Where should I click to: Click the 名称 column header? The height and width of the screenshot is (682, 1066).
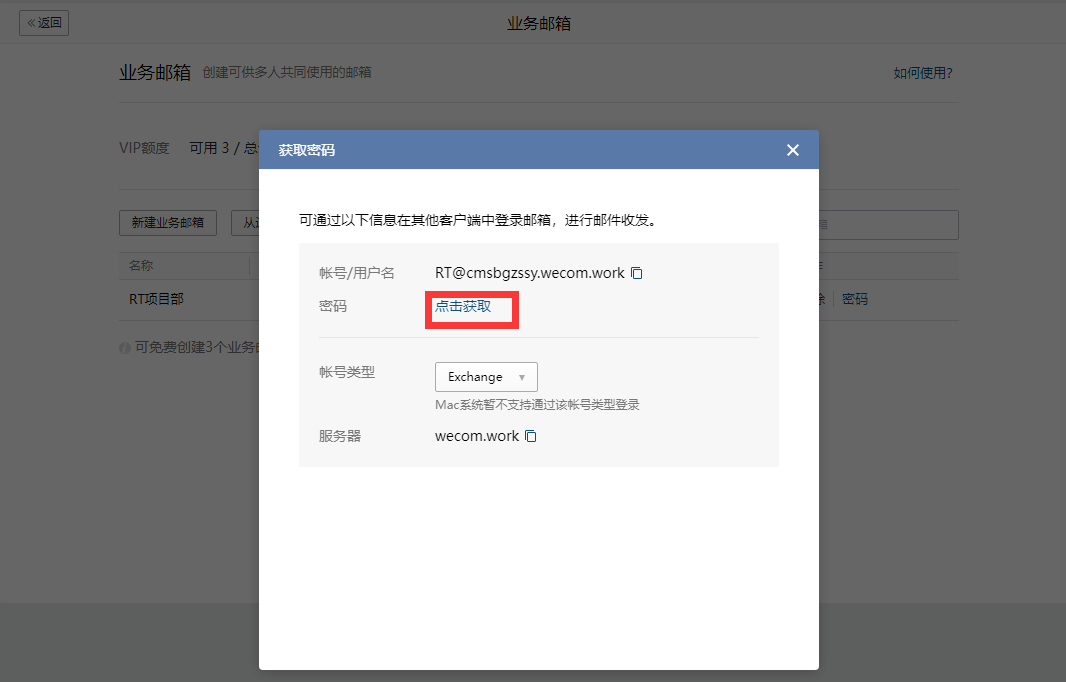[x=141, y=266]
